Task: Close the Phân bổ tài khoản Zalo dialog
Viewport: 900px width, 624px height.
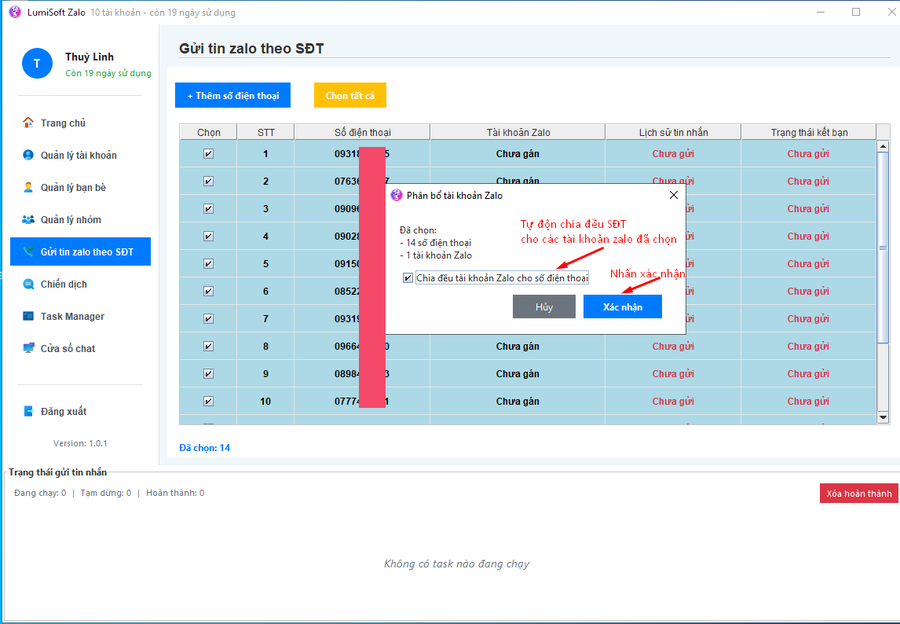Action: [673, 195]
